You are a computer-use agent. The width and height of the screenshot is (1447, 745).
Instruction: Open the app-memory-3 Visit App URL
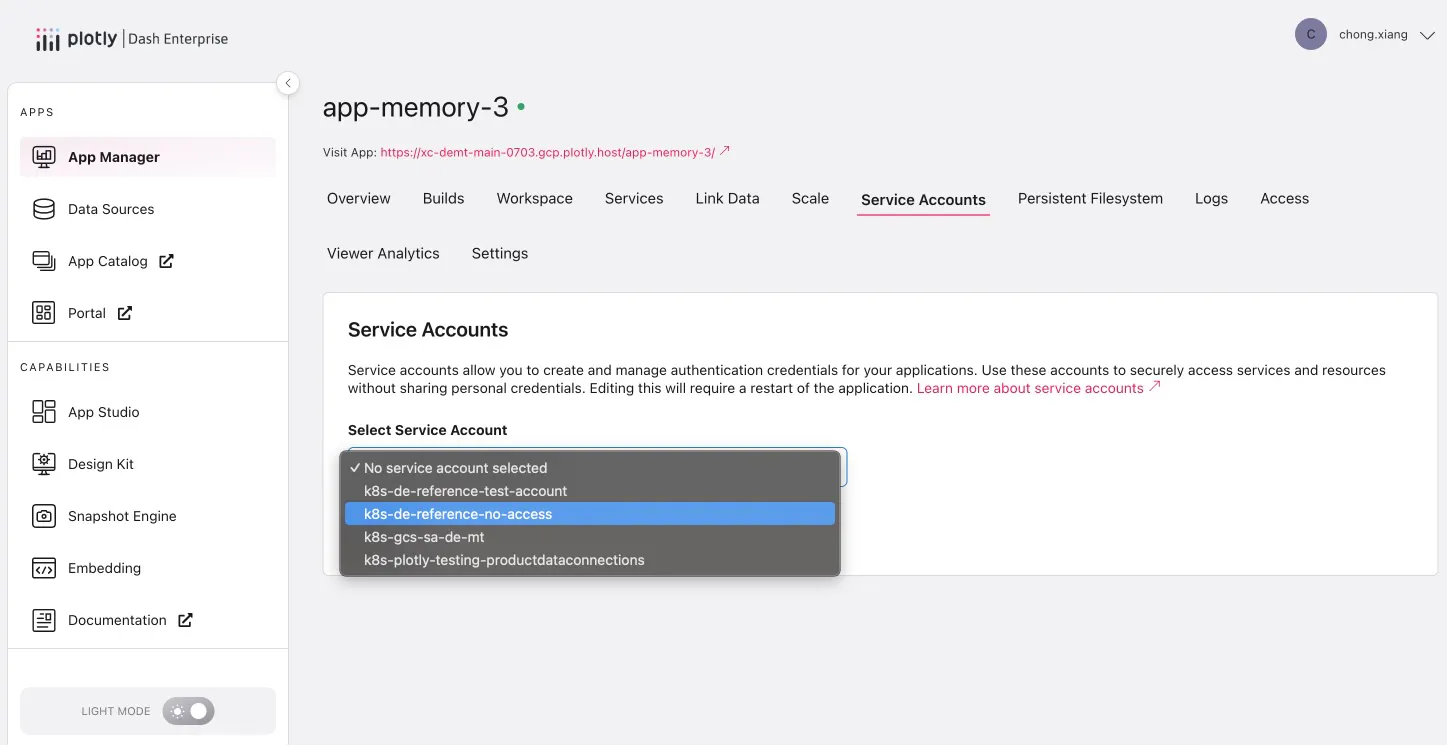coord(548,152)
